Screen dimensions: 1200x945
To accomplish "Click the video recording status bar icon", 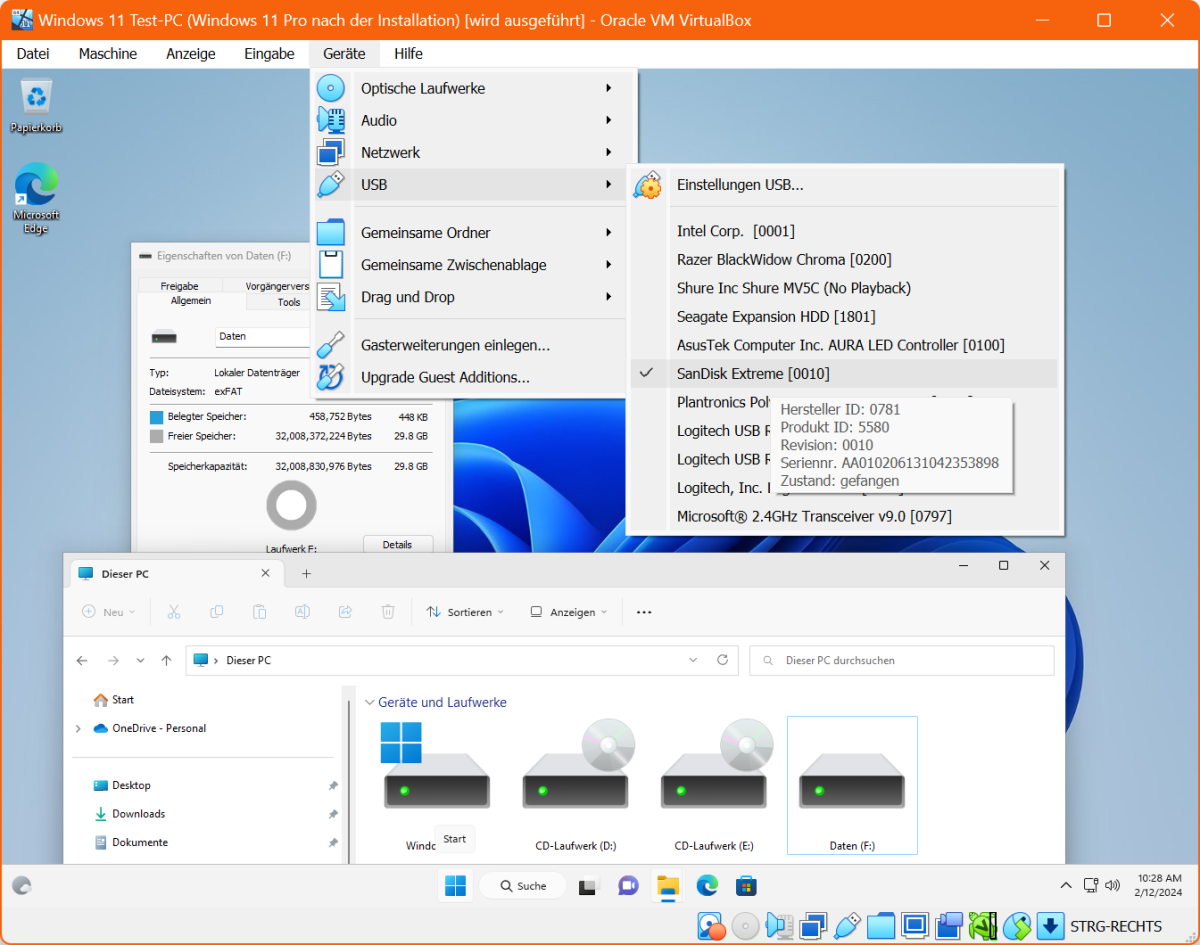I will click(x=947, y=926).
